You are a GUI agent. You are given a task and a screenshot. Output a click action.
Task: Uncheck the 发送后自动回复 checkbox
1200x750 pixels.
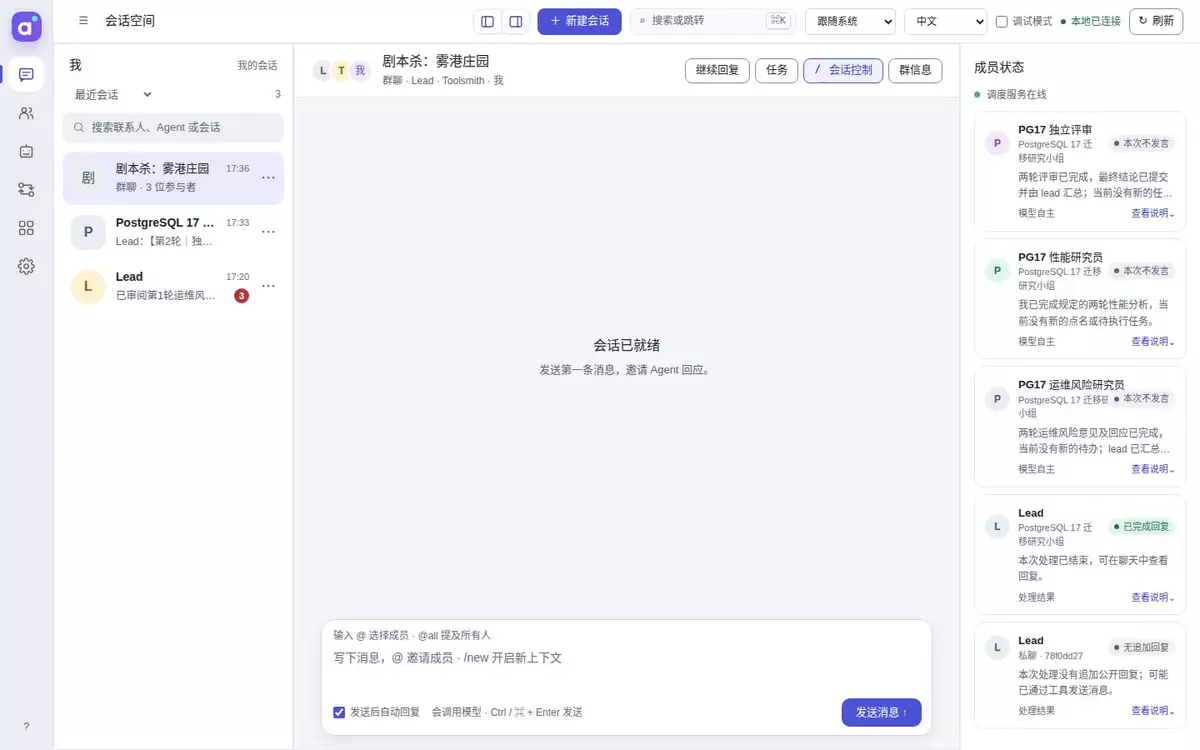[339, 712]
